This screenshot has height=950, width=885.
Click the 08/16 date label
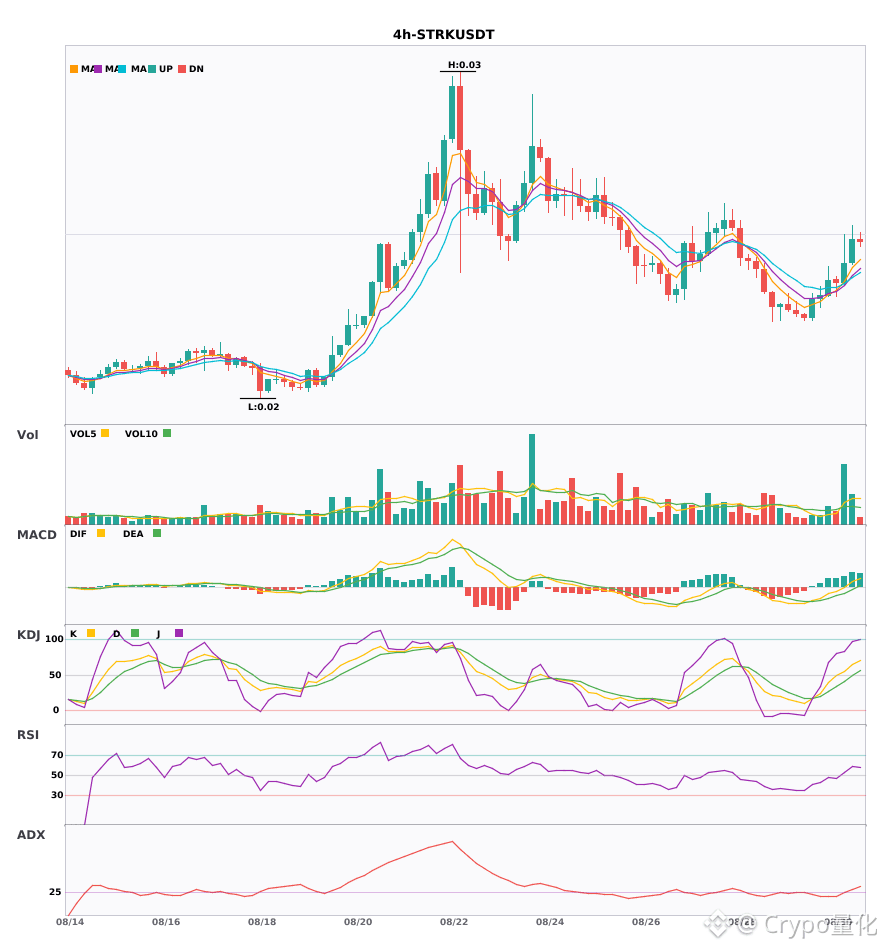click(x=166, y=922)
